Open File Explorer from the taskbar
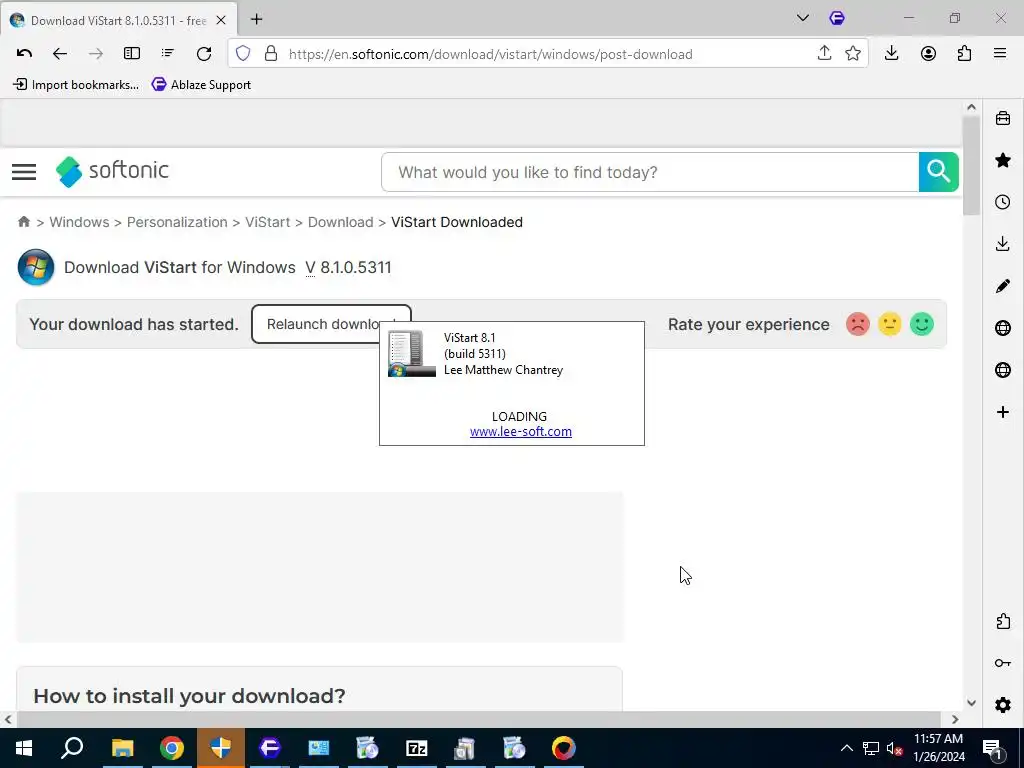 pos(122,748)
